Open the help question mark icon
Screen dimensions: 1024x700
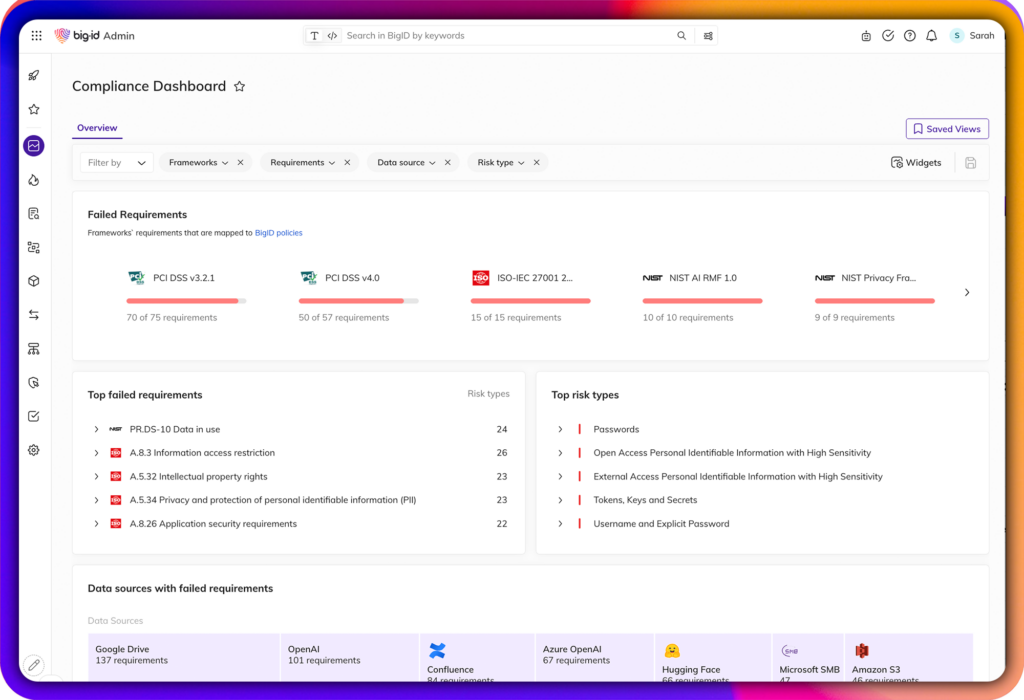click(909, 36)
